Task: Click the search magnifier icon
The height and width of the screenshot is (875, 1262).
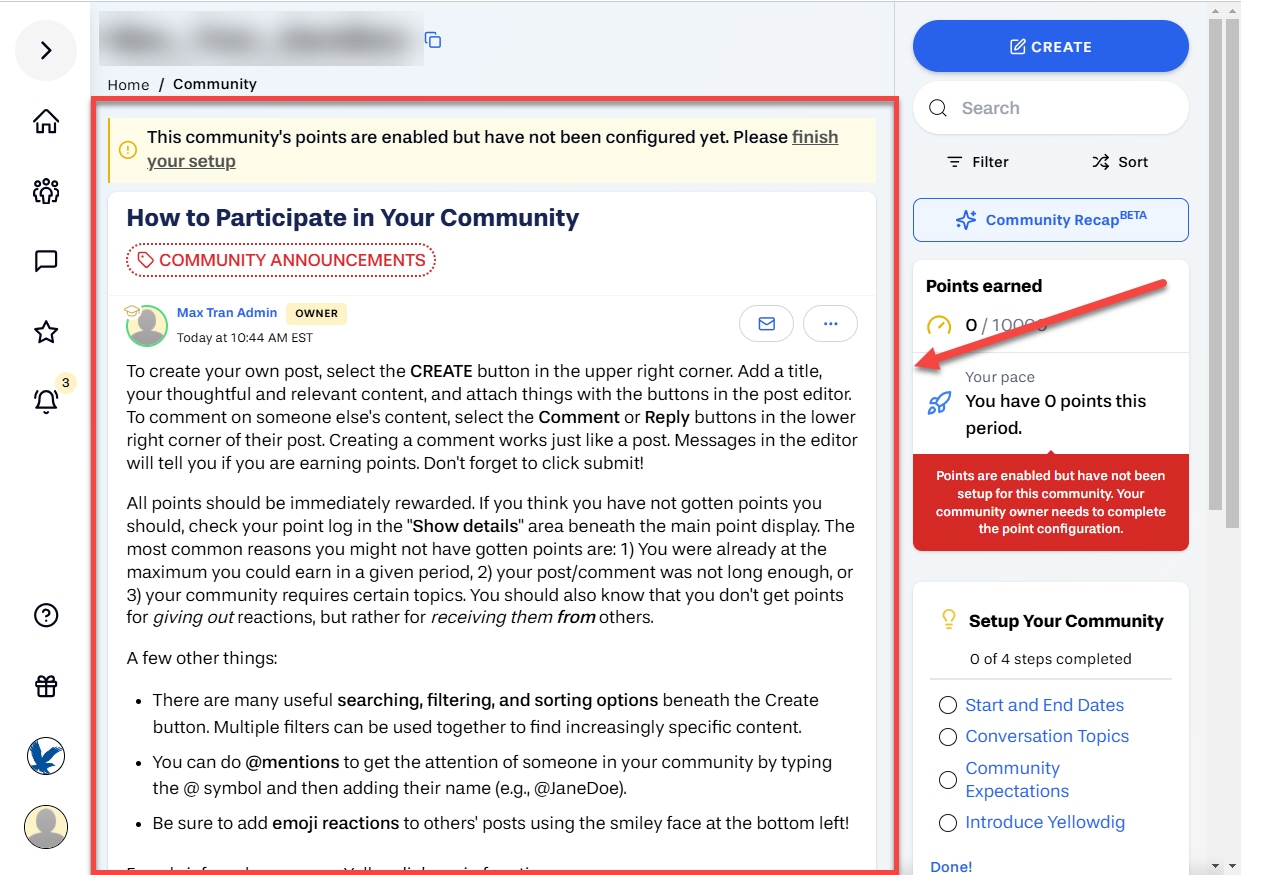Action: (938, 108)
